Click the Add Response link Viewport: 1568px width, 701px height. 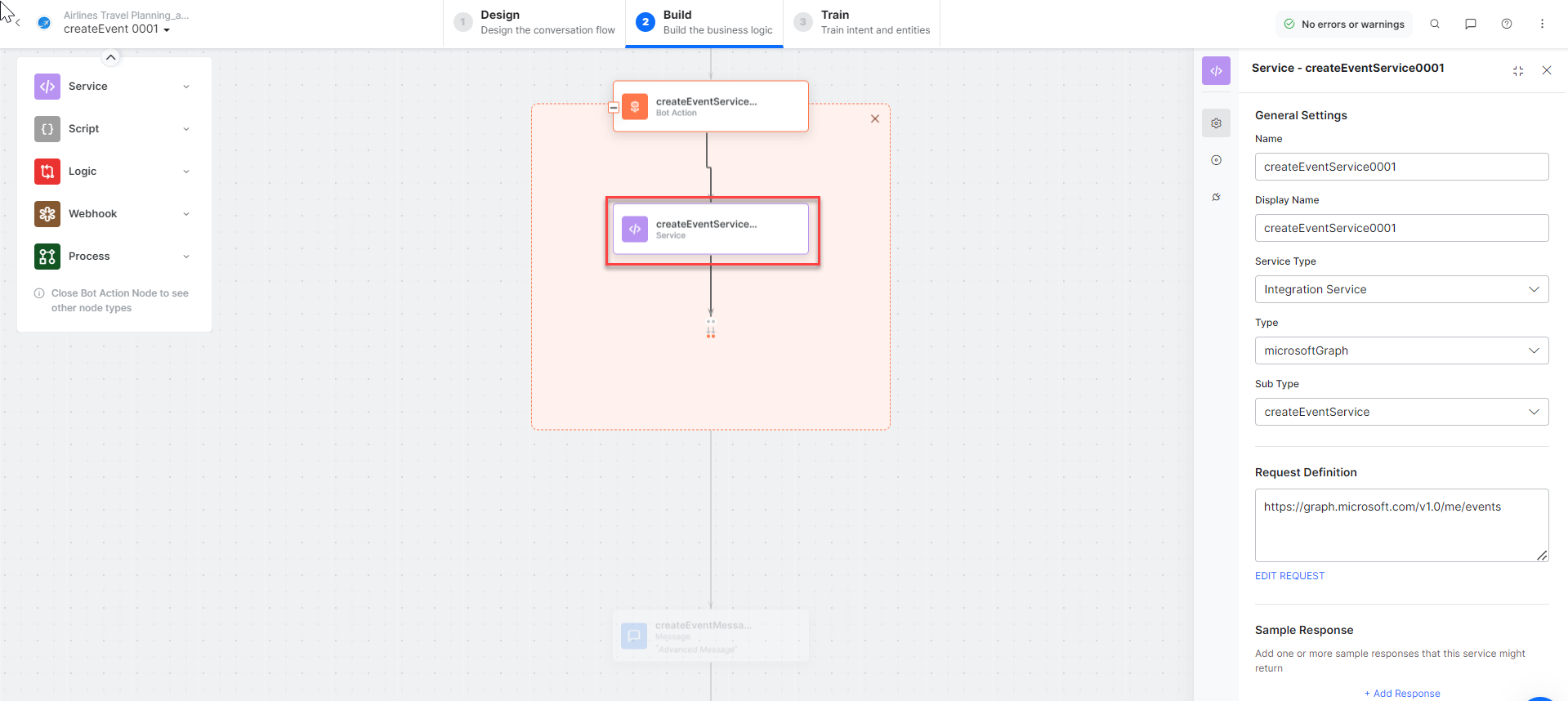[1402, 693]
